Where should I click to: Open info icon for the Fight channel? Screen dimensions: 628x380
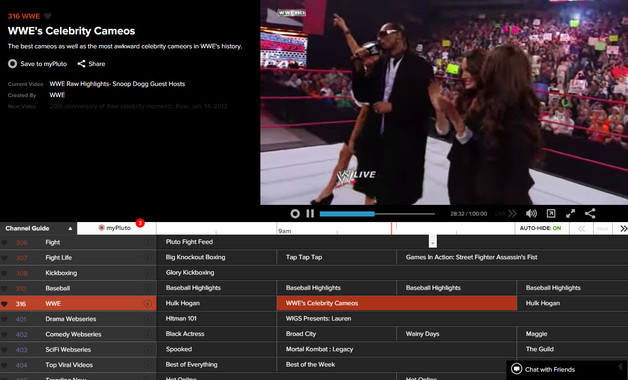[x=147, y=242]
